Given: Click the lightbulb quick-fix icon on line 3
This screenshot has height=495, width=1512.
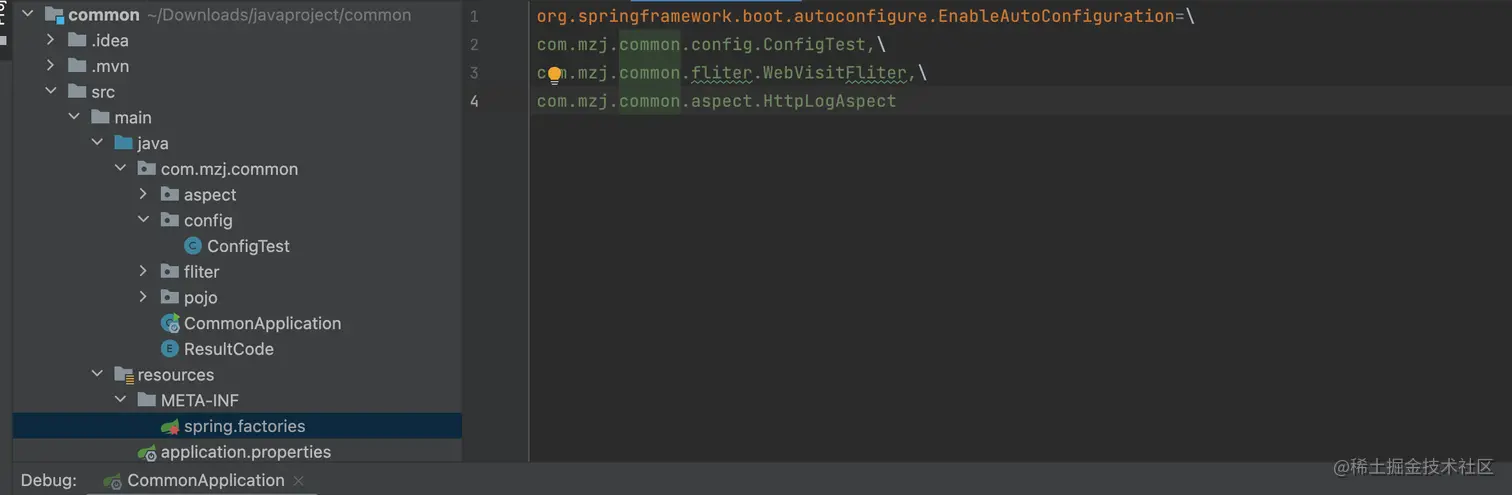Looking at the screenshot, I should pyautogui.click(x=554, y=74).
